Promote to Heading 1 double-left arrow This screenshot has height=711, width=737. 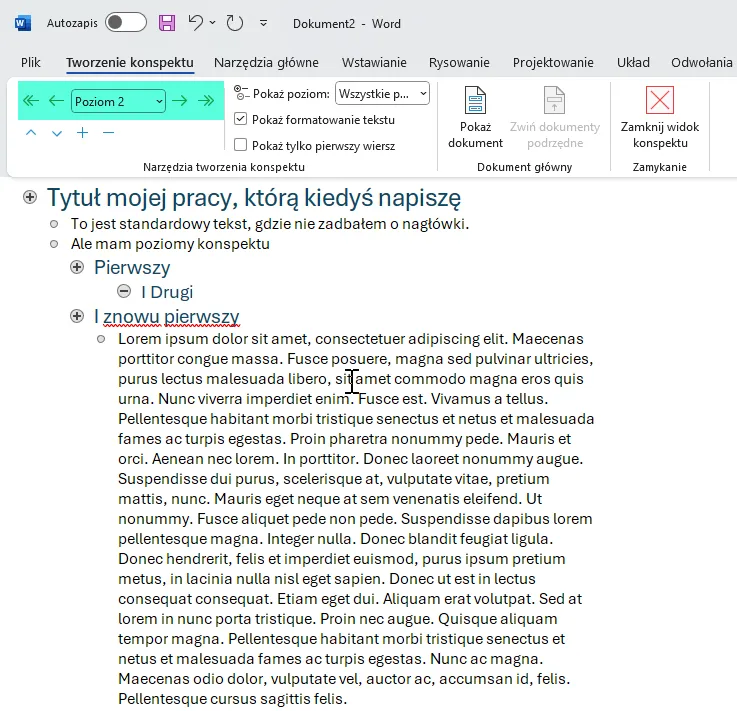click(31, 101)
